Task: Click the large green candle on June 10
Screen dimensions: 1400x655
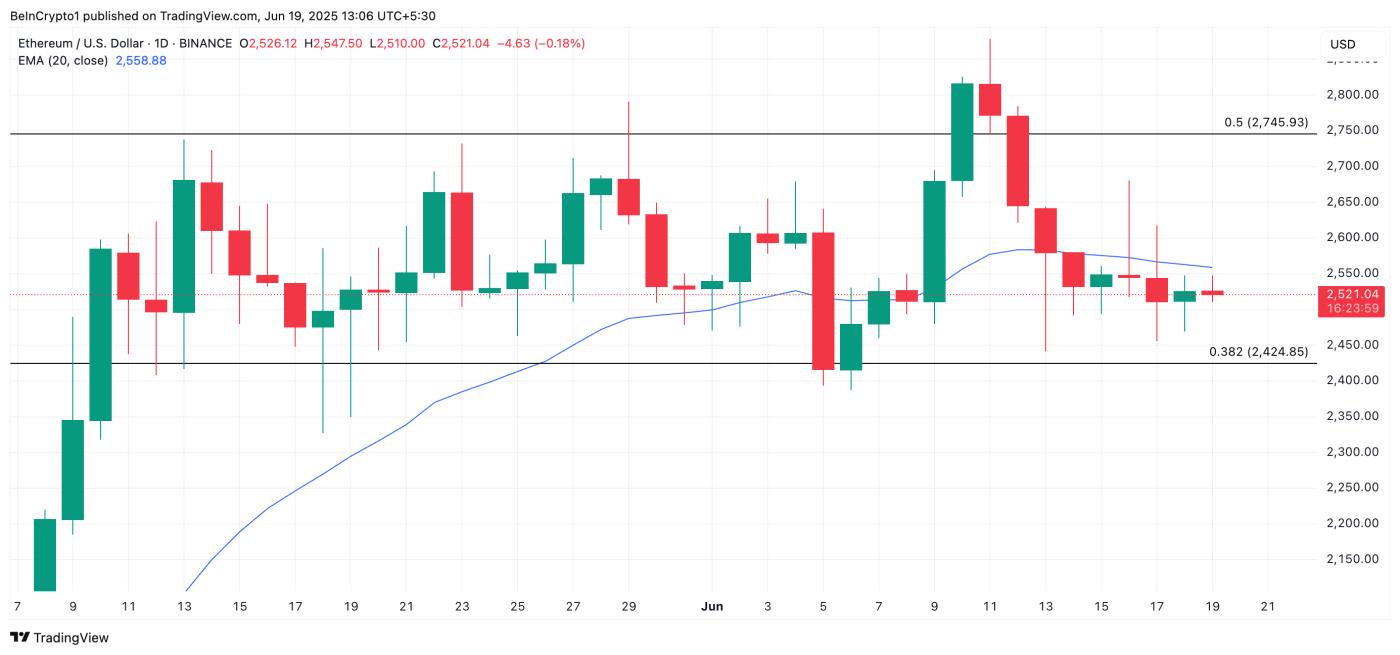Action: (962, 131)
